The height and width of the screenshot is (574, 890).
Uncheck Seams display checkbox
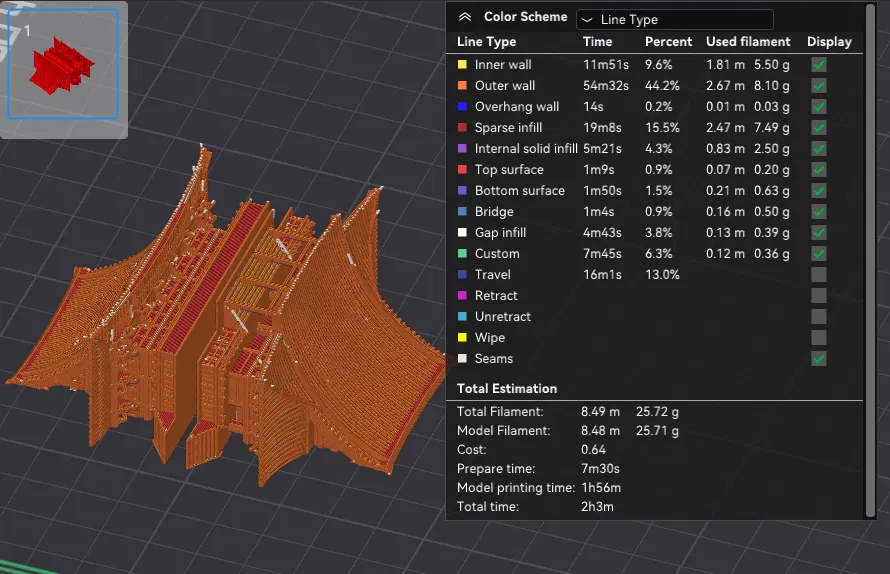tap(819, 358)
